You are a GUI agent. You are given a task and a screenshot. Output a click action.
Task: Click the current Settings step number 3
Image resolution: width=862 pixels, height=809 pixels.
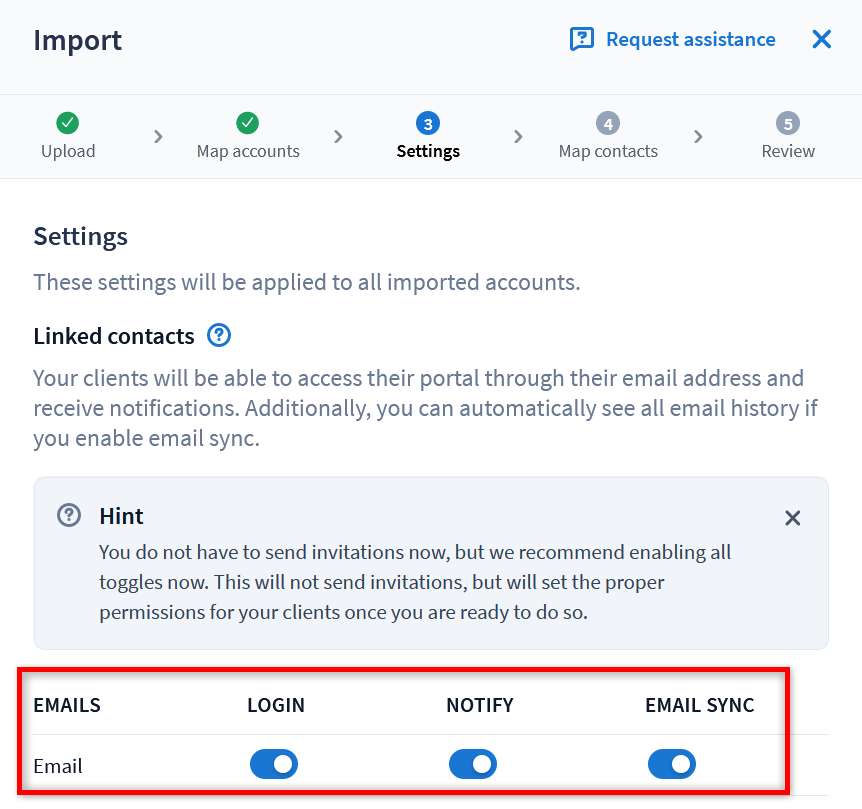point(428,123)
